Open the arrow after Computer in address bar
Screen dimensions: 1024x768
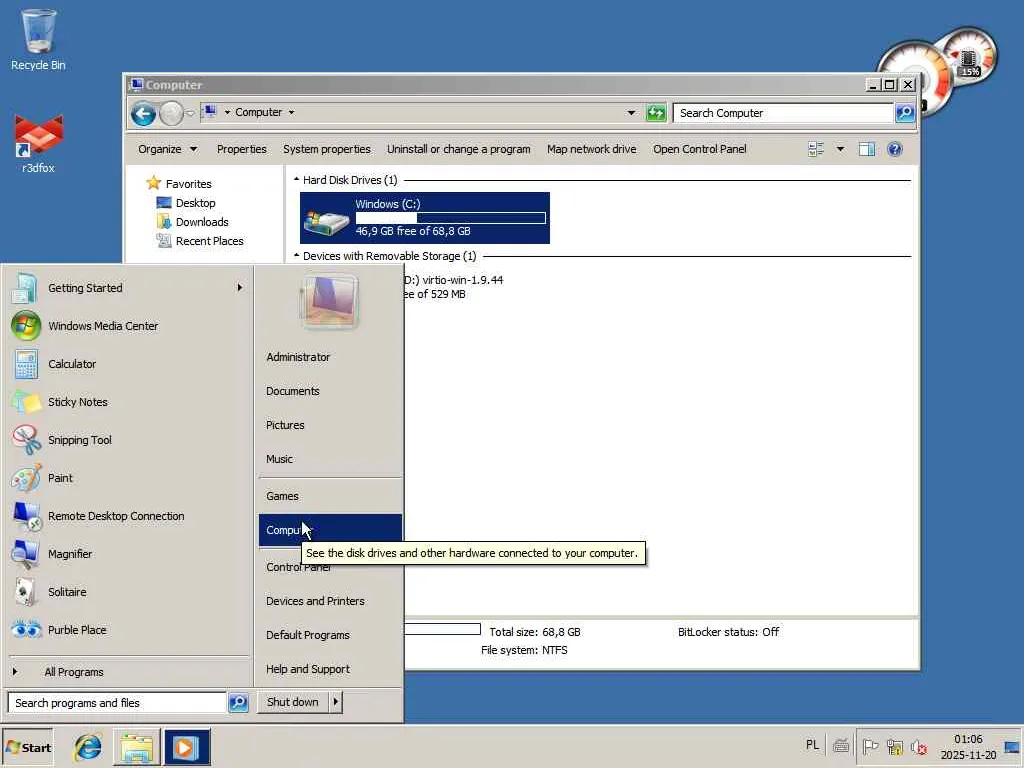point(291,112)
